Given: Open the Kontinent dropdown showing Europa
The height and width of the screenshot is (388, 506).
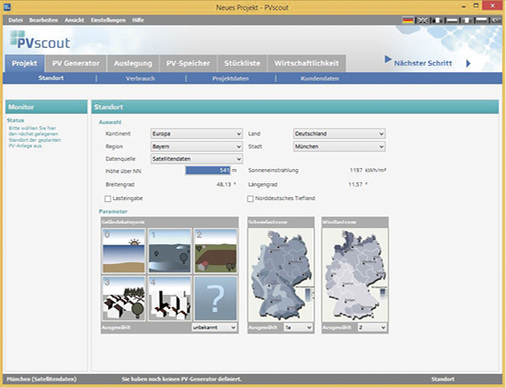Looking at the screenshot, I should 196,134.
